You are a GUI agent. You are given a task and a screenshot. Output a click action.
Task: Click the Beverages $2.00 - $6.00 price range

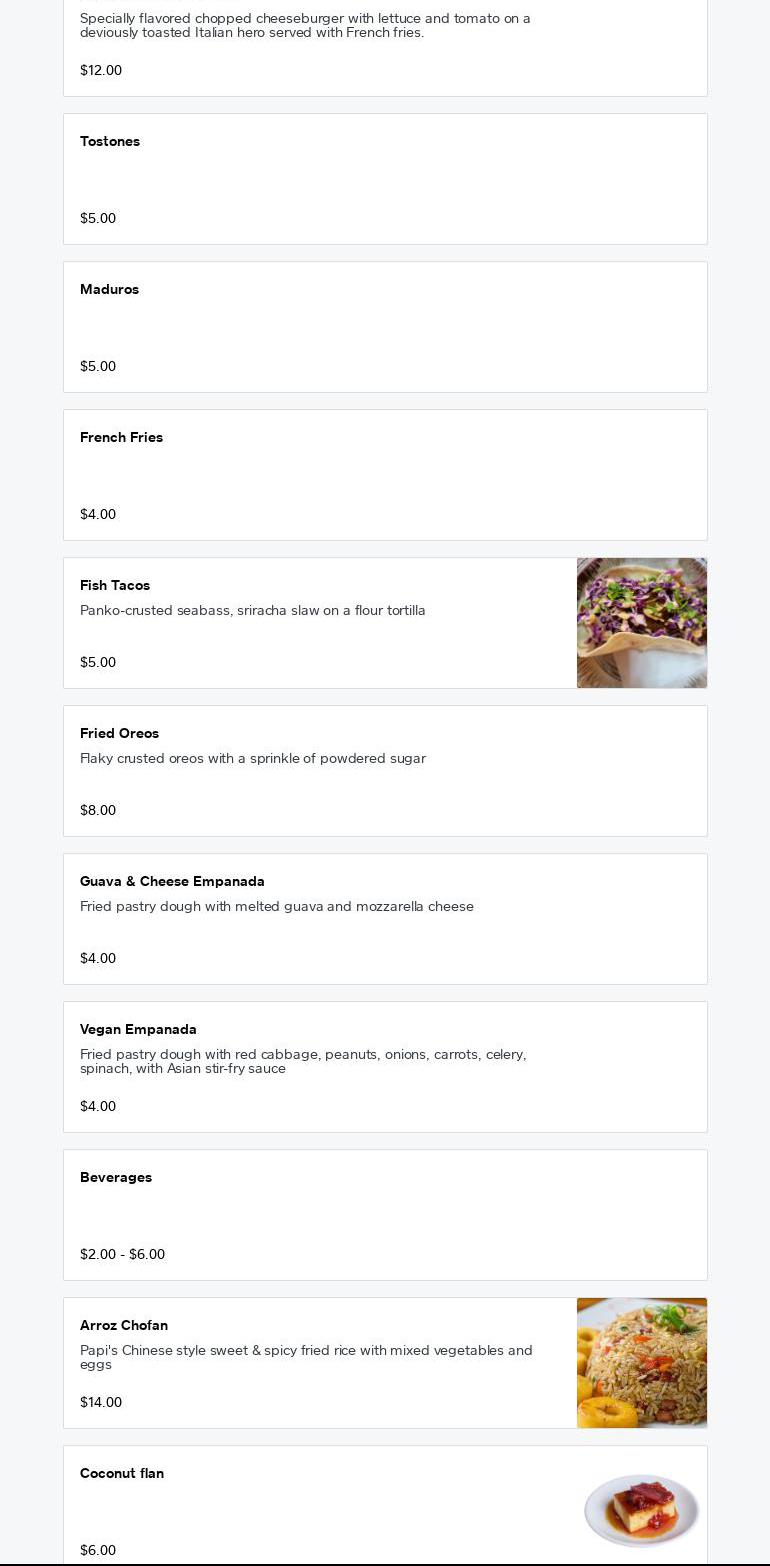click(122, 1255)
